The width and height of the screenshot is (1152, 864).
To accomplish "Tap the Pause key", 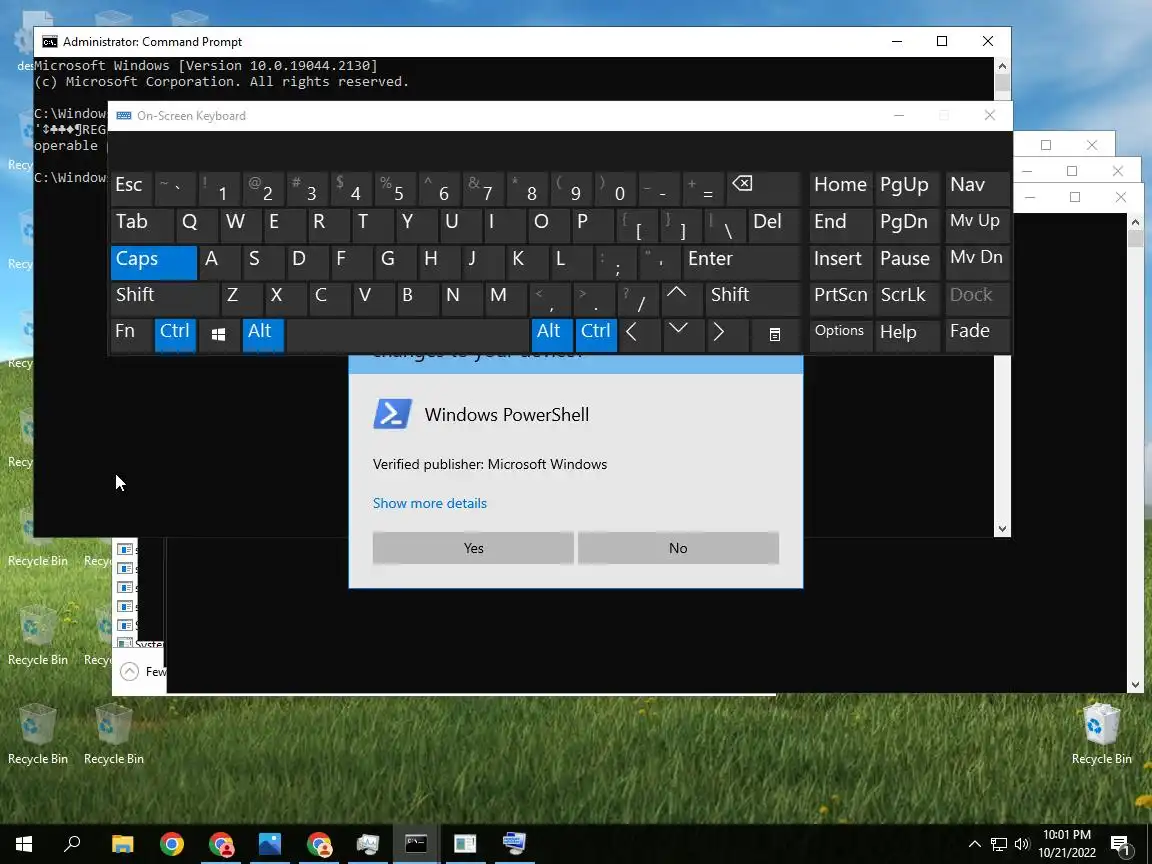I will click(907, 262).
